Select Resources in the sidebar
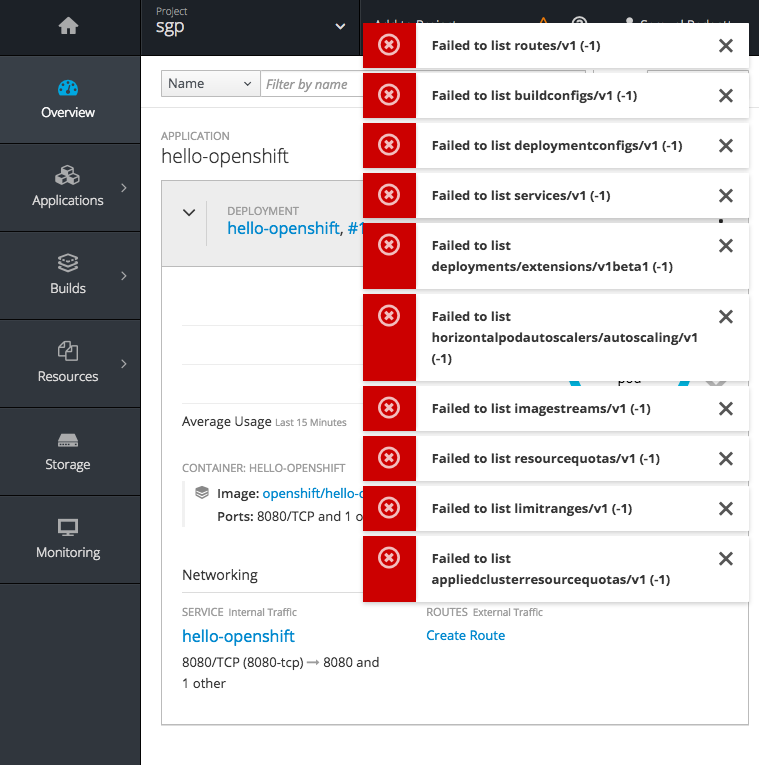 point(70,363)
